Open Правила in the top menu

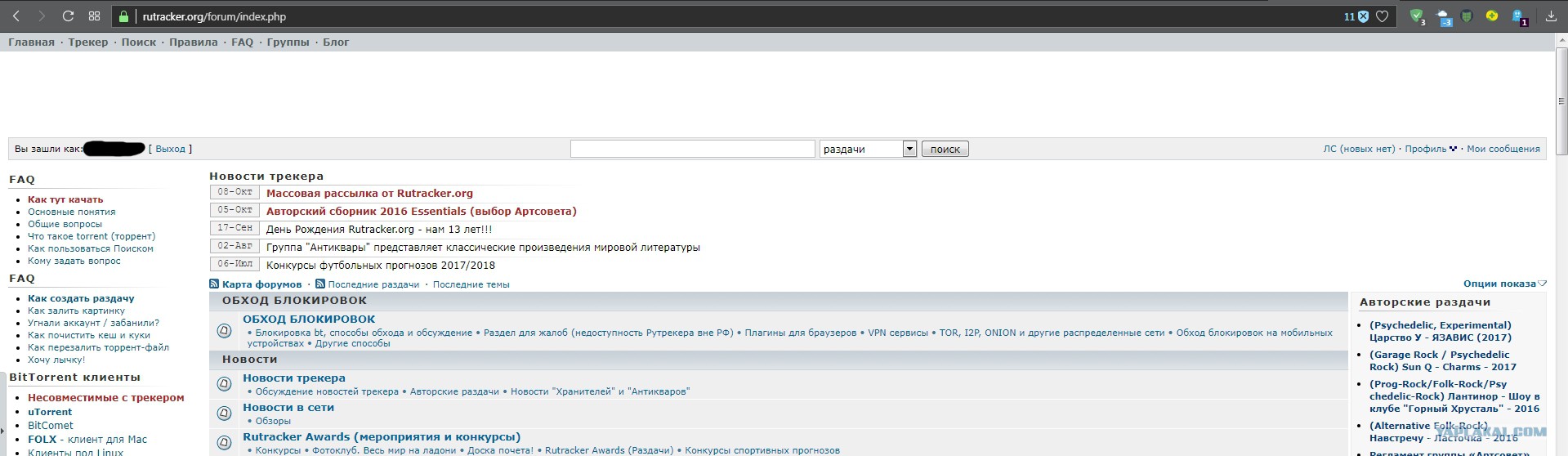click(x=194, y=42)
